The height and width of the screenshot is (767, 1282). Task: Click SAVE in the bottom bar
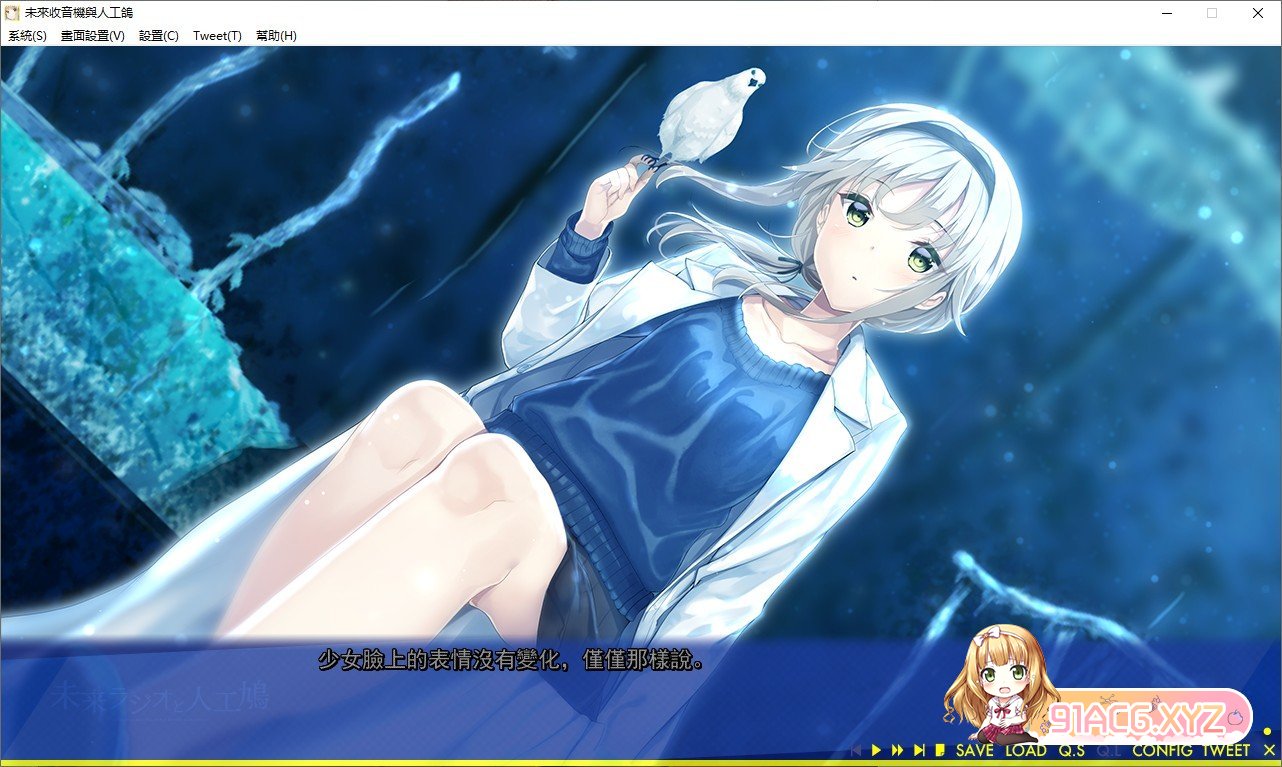click(x=974, y=750)
